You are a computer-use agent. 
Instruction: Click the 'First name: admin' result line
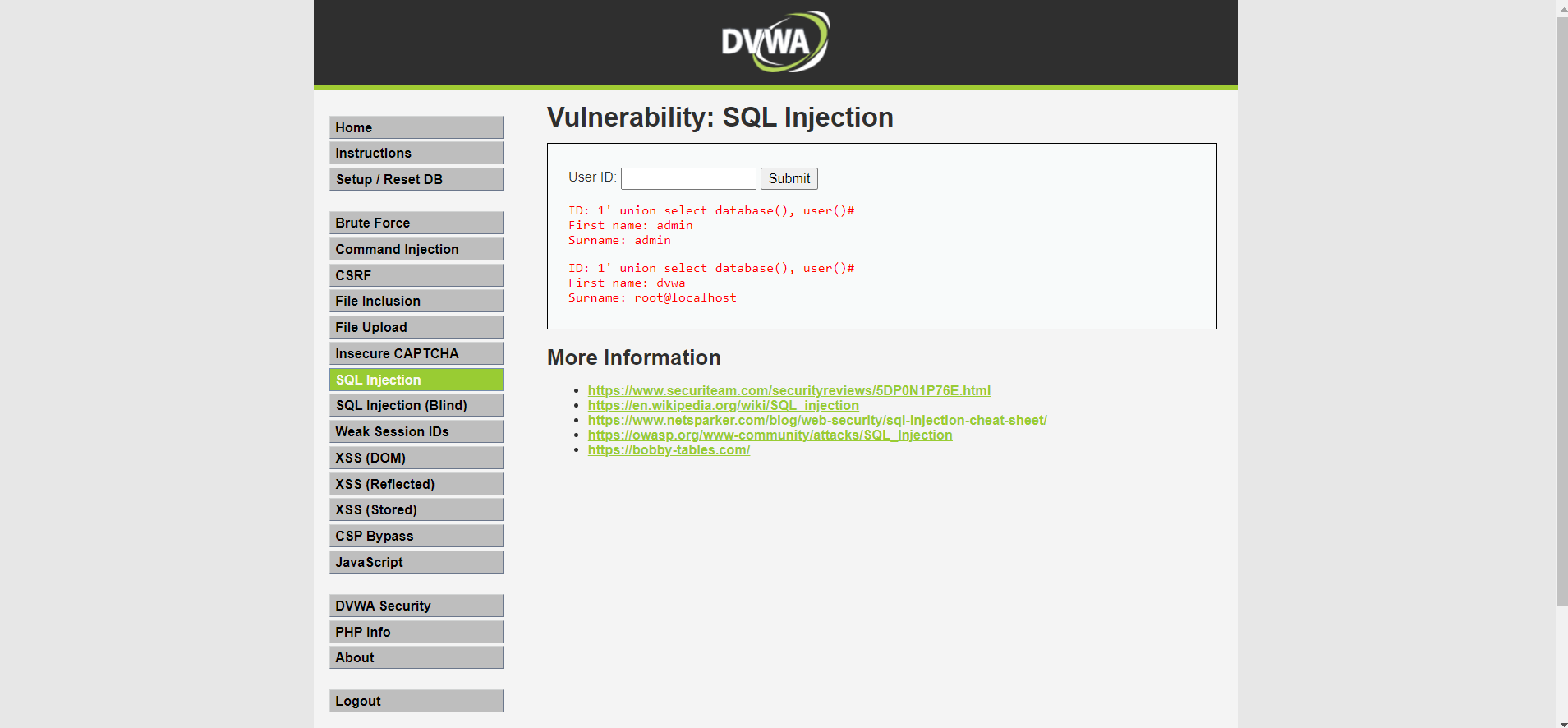click(631, 225)
